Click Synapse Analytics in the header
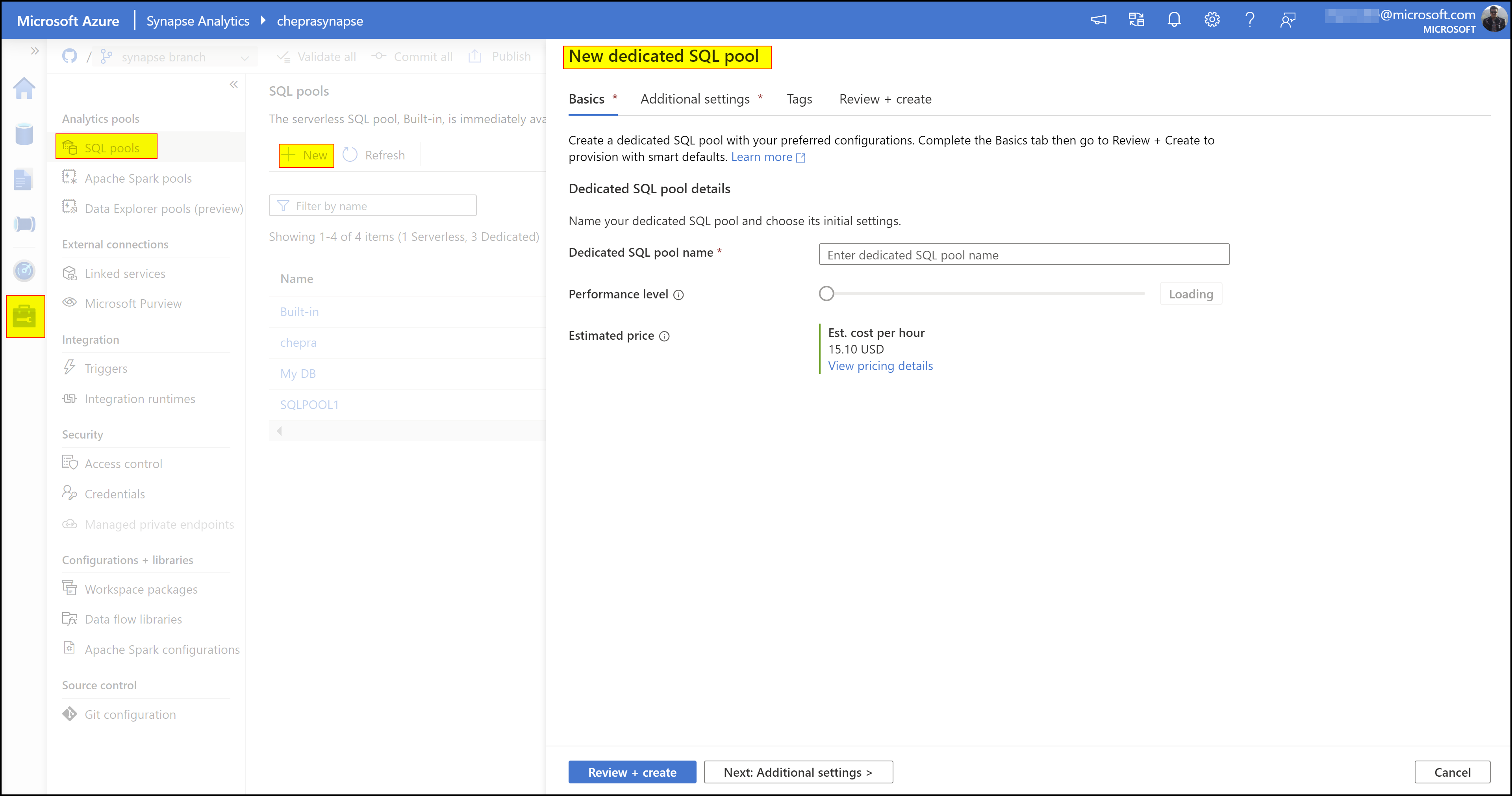The image size is (1512, 796). pos(198,20)
